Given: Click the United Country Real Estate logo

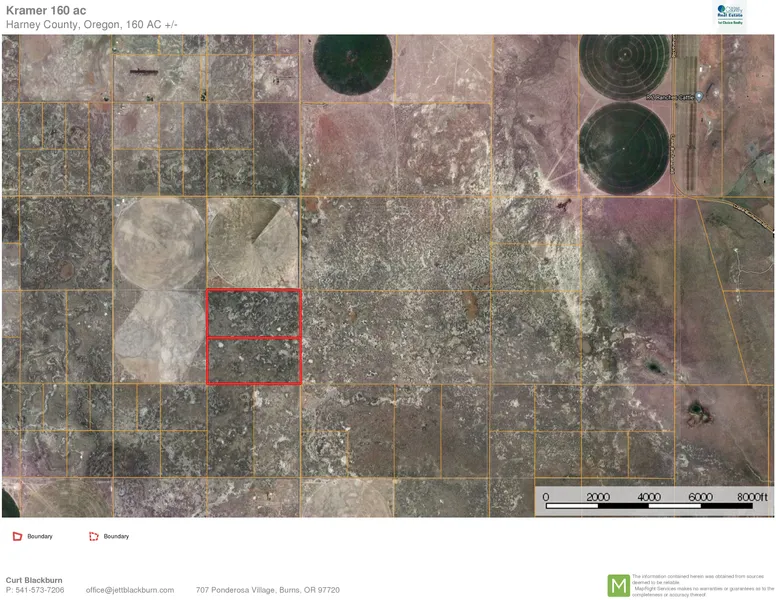Looking at the screenshot, I should pyautogui.click(x=728, y=16).
